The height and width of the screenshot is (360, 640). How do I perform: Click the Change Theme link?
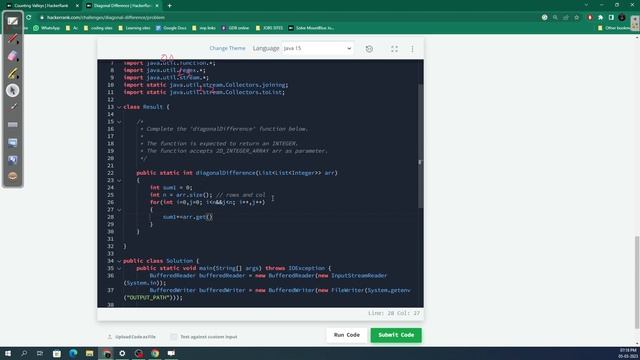[227, 48]
